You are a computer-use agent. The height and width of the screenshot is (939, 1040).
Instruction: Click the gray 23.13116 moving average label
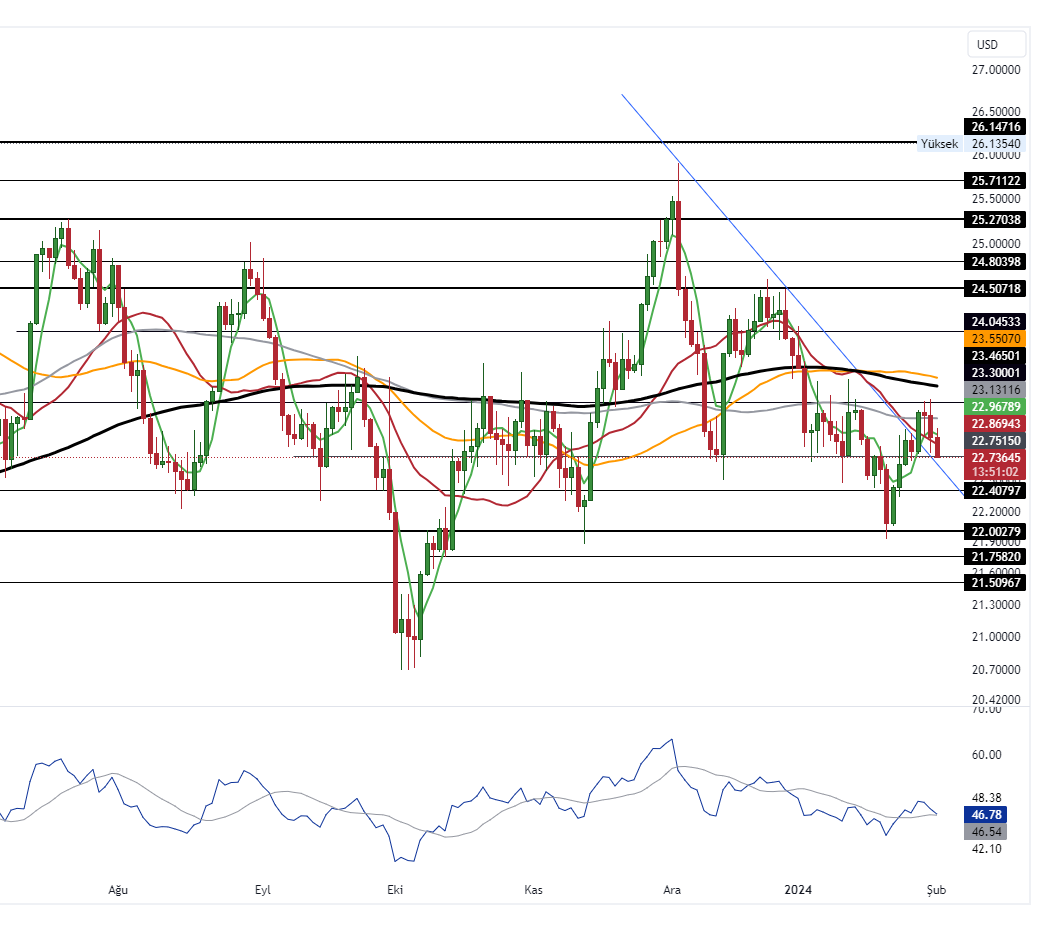[x=994, y=389]
